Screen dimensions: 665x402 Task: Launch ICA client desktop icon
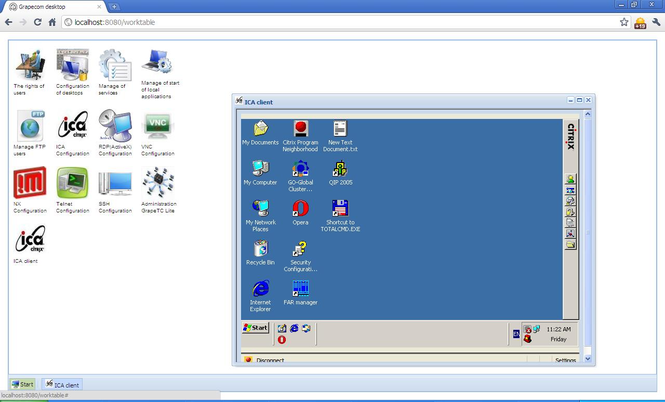point(30,240)
